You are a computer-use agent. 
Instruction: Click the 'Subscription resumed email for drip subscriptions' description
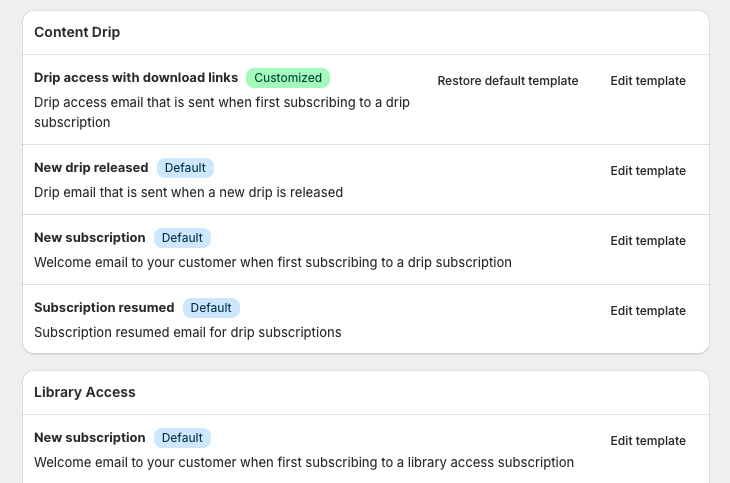point(188,332)
